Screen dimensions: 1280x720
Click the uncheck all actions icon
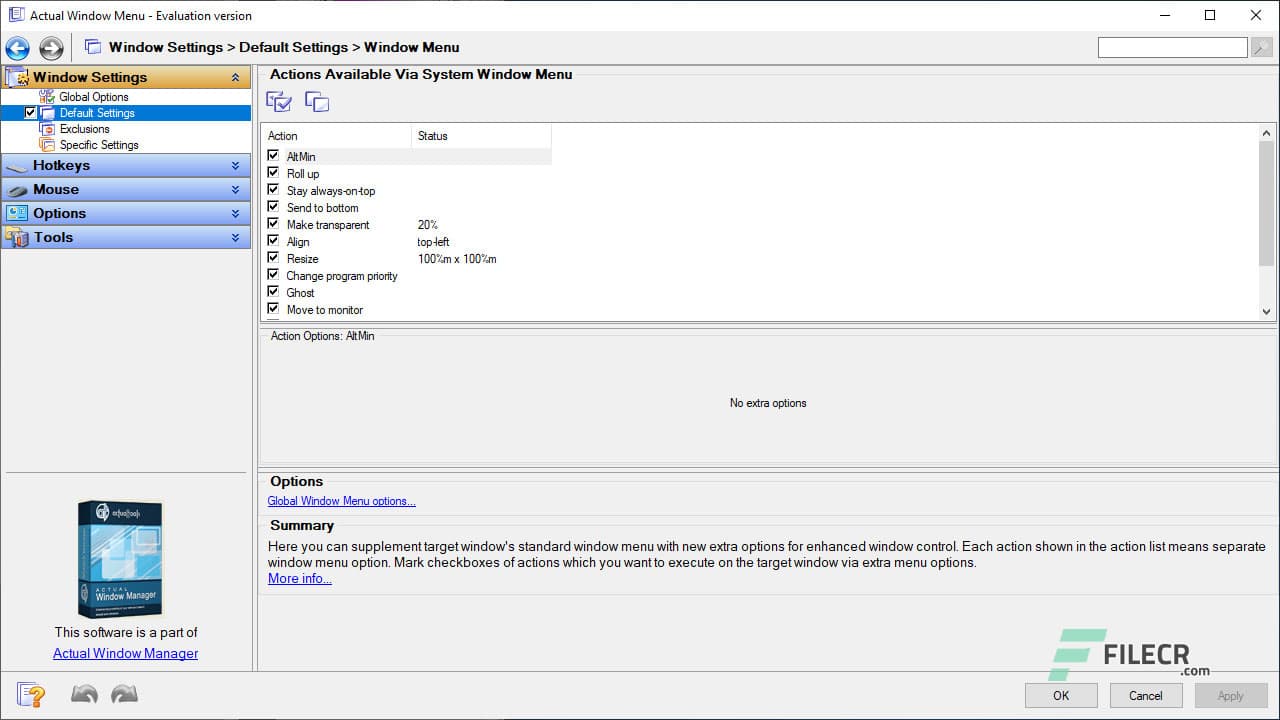click(x=317, y=101)
